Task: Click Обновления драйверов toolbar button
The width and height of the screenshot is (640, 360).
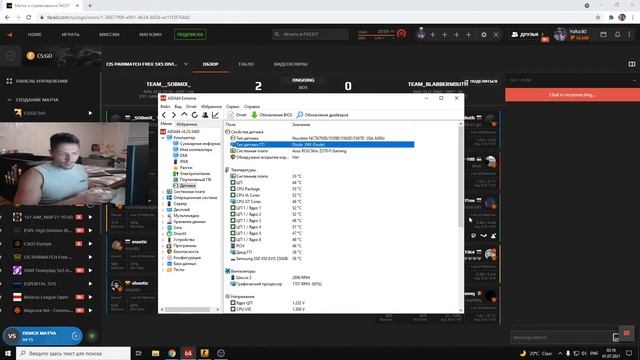Action: tap(322, 115)
